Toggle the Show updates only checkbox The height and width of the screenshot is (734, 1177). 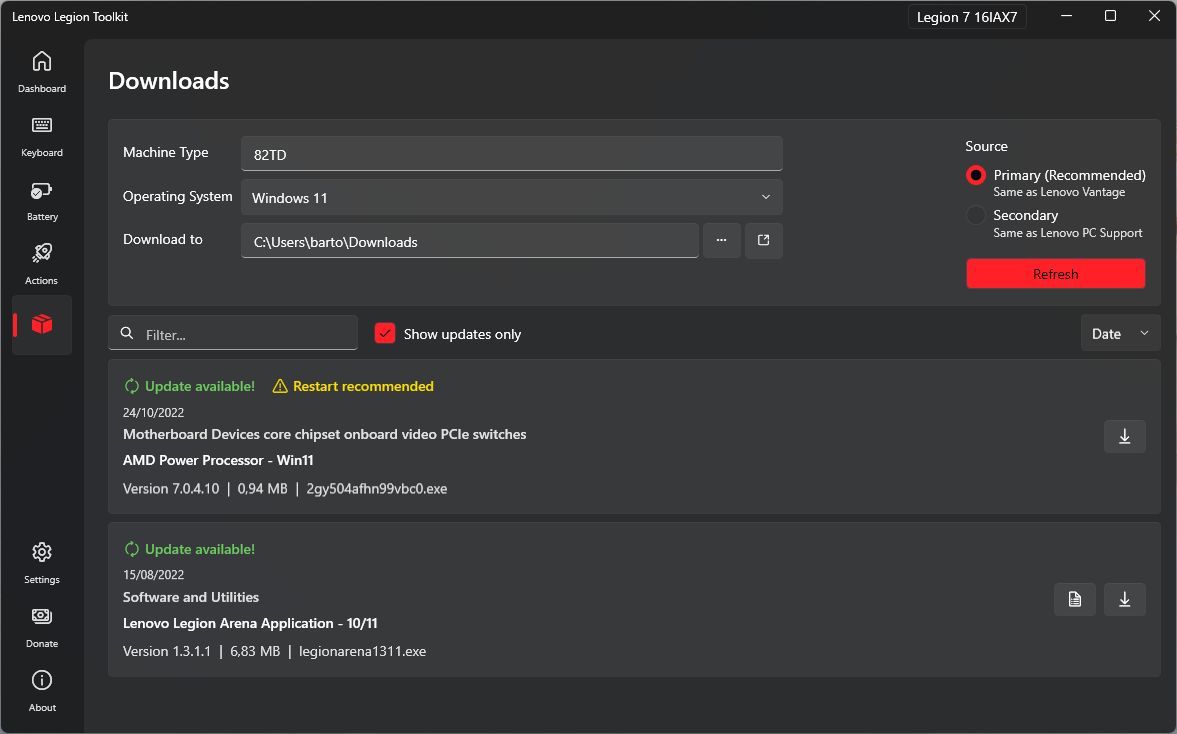(x=385, y=333)
